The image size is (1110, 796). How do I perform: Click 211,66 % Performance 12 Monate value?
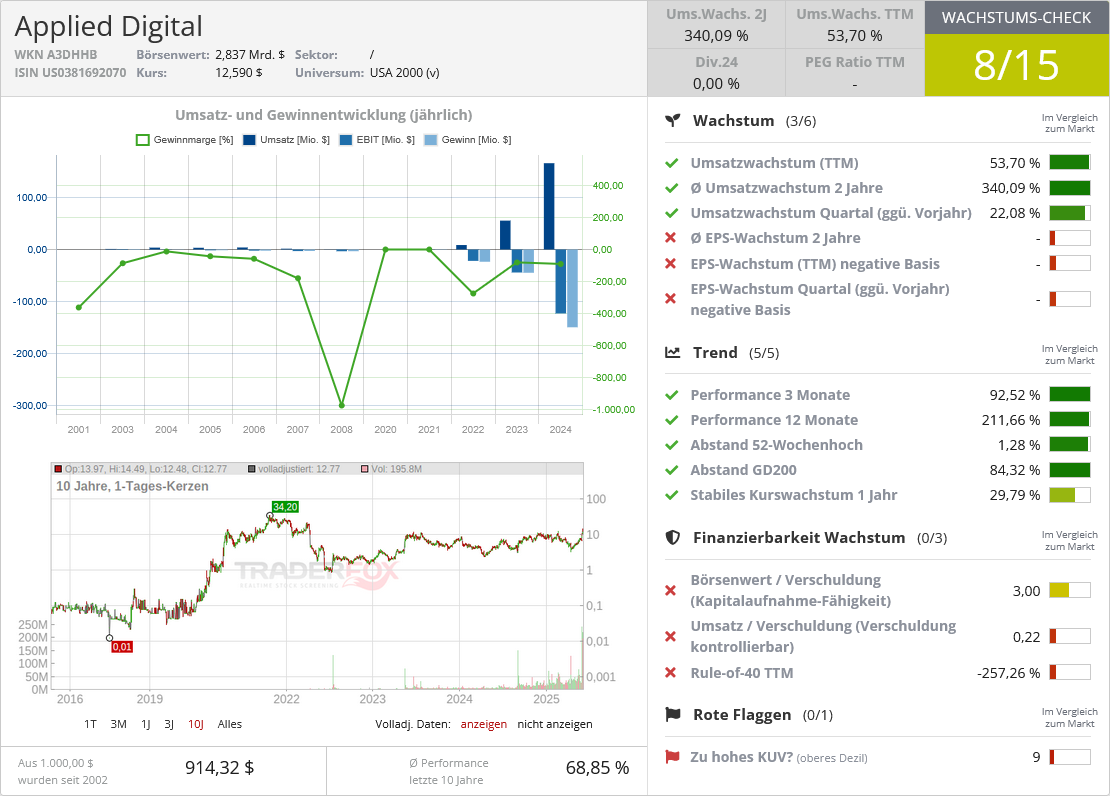pyautogui.click(x=1011, y=420)
